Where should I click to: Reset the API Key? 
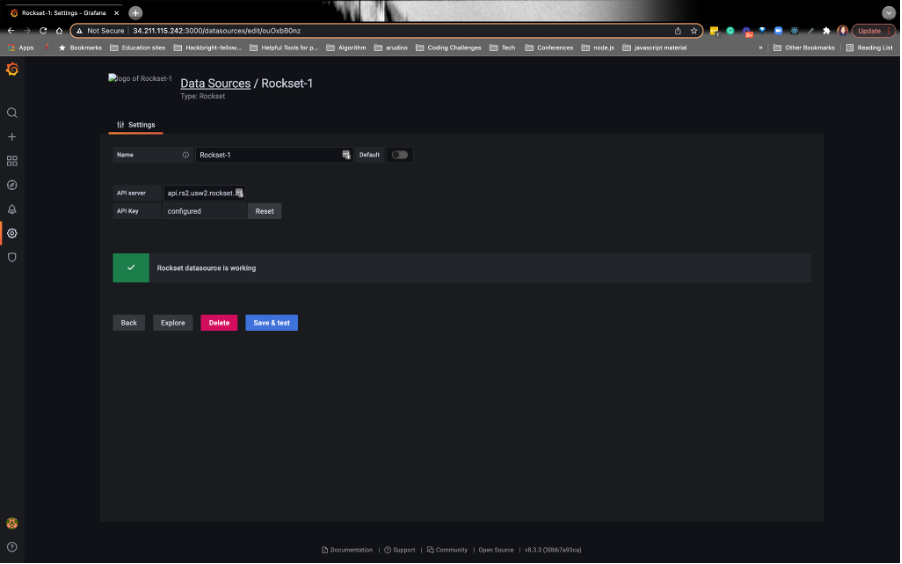pyautogui.click(x=265, y=211)
